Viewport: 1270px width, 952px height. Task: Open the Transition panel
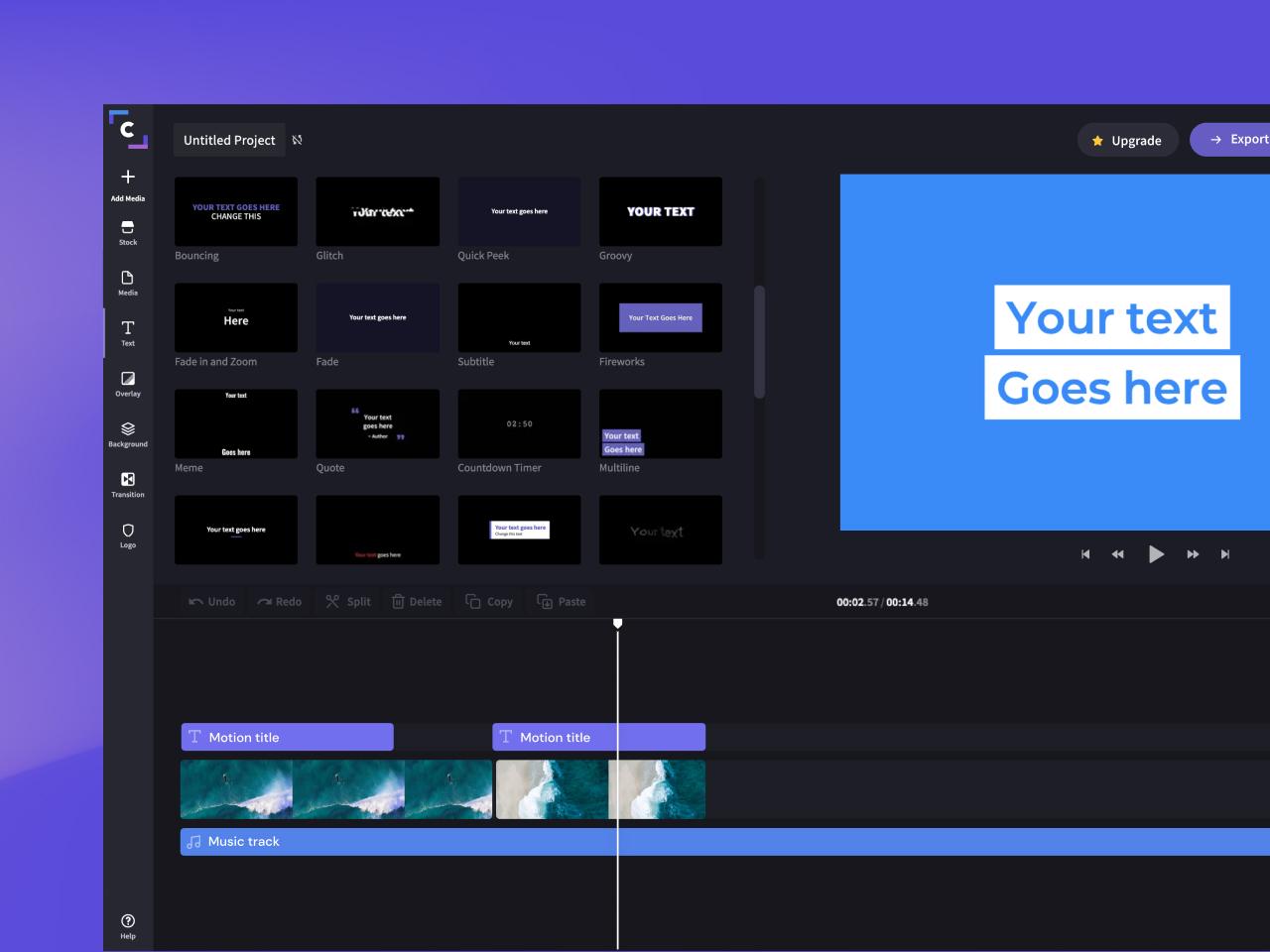tap(128, 485)
